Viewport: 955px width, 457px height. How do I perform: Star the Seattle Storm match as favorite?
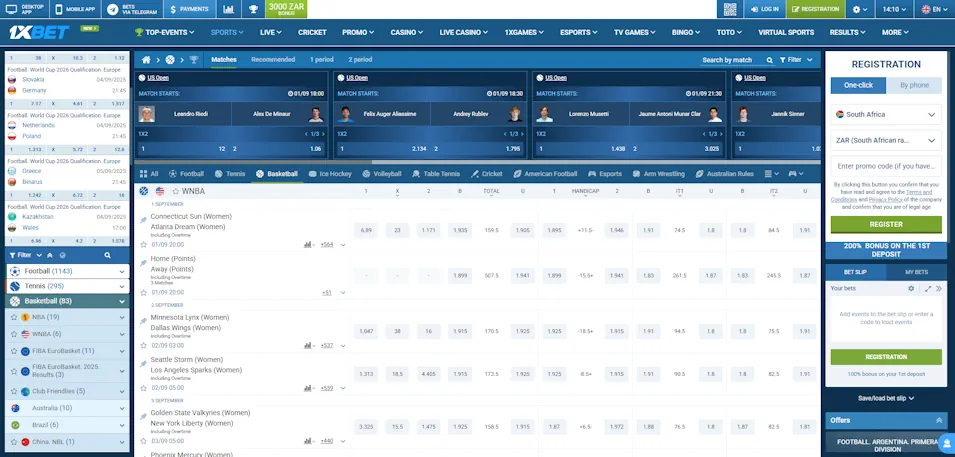tap(144, 388)
